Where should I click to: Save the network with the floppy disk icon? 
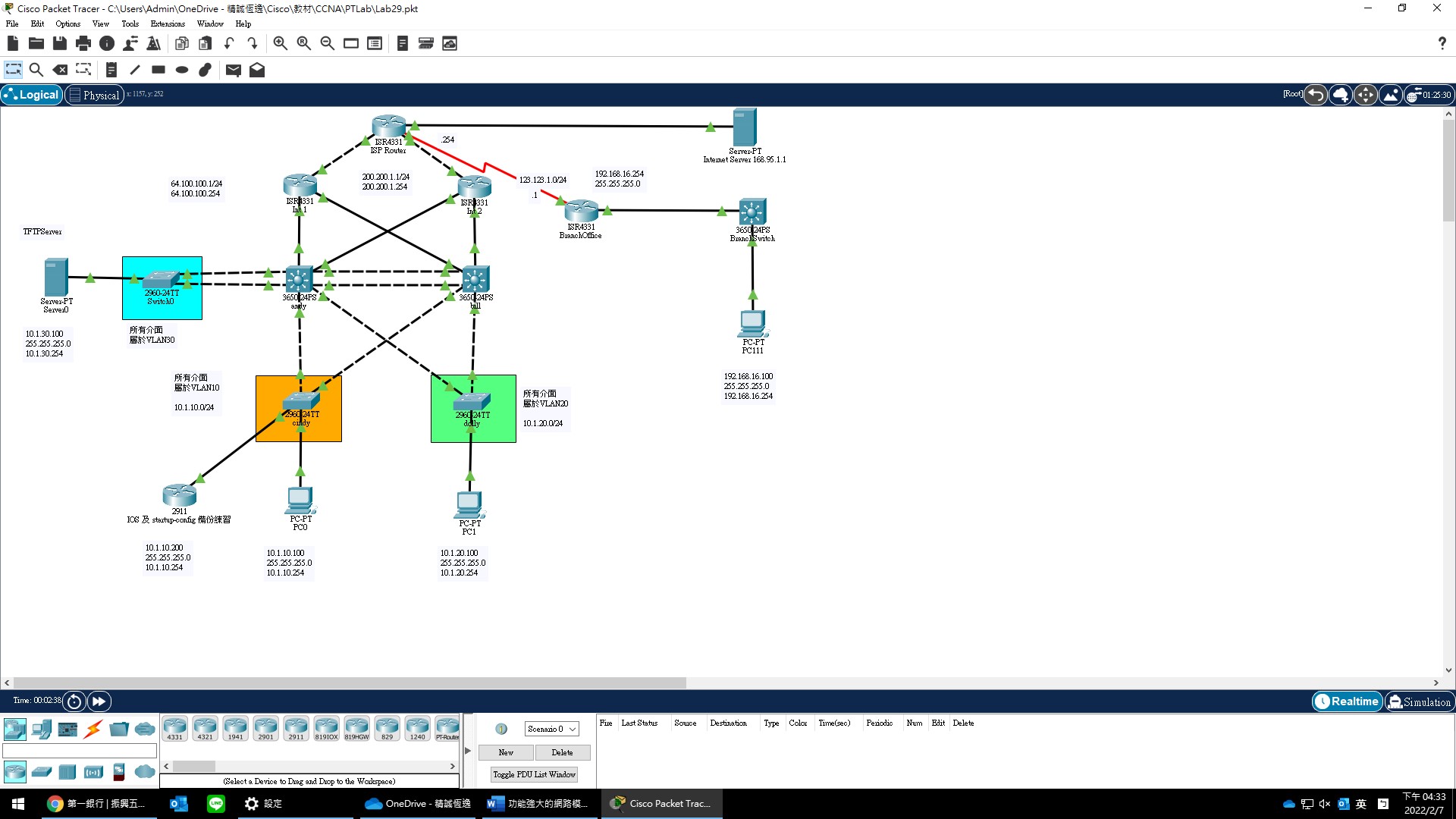click(59, 43)
